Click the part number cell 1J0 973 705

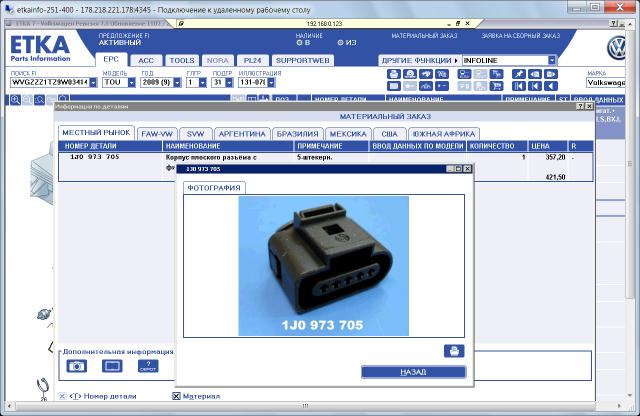pyautogui.click(x=95, y=157)
